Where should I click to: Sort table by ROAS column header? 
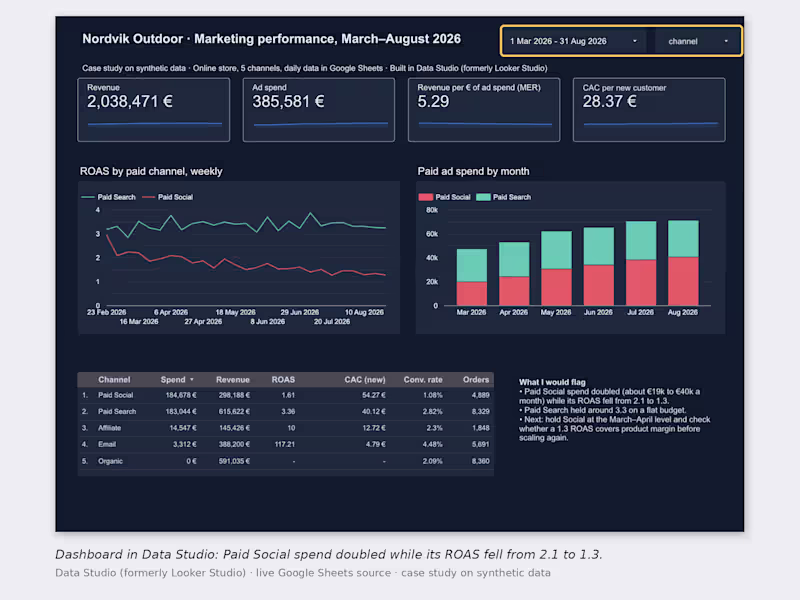pyautogui.click(x=283, y=380)
